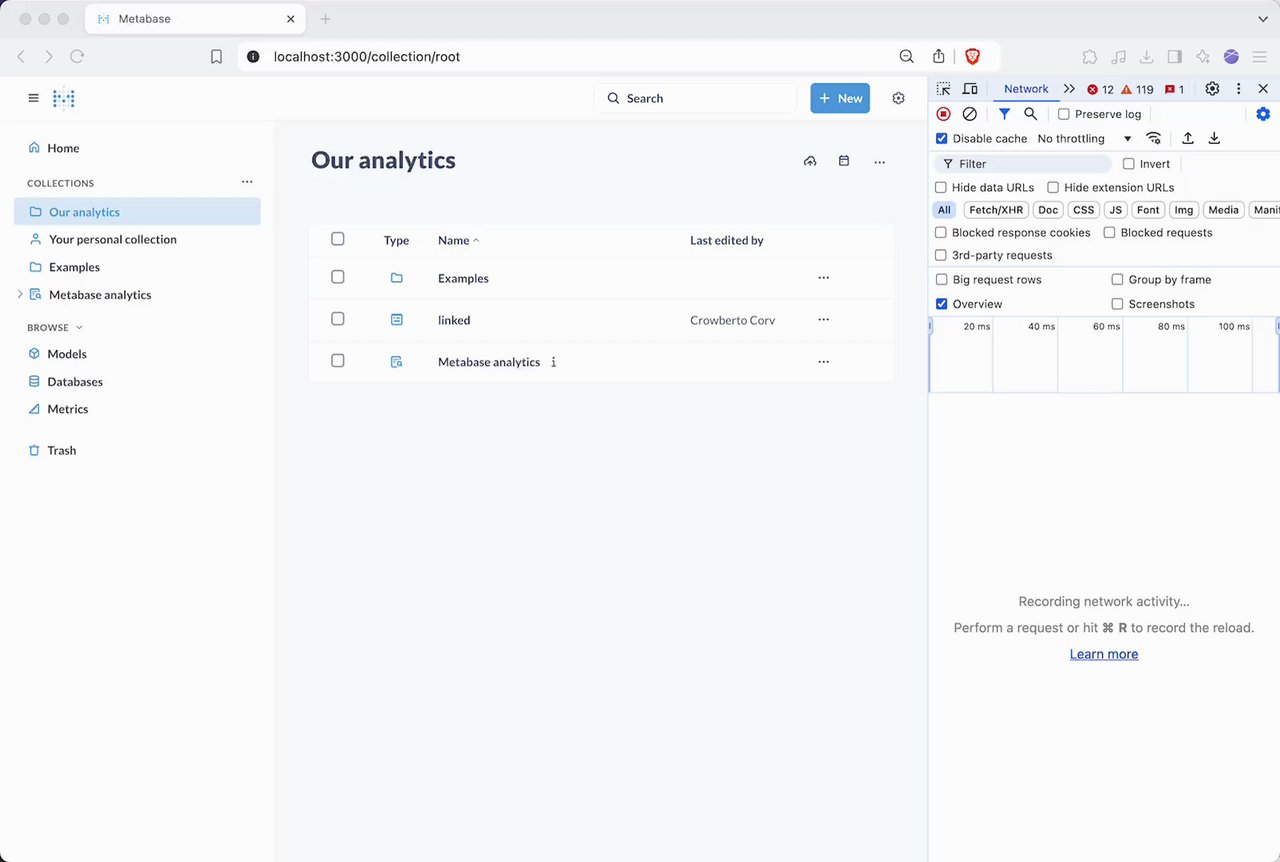The image size is (1280, 862).
Task: Click the Metabase analytics info icon
Action: tap(554, 362)
